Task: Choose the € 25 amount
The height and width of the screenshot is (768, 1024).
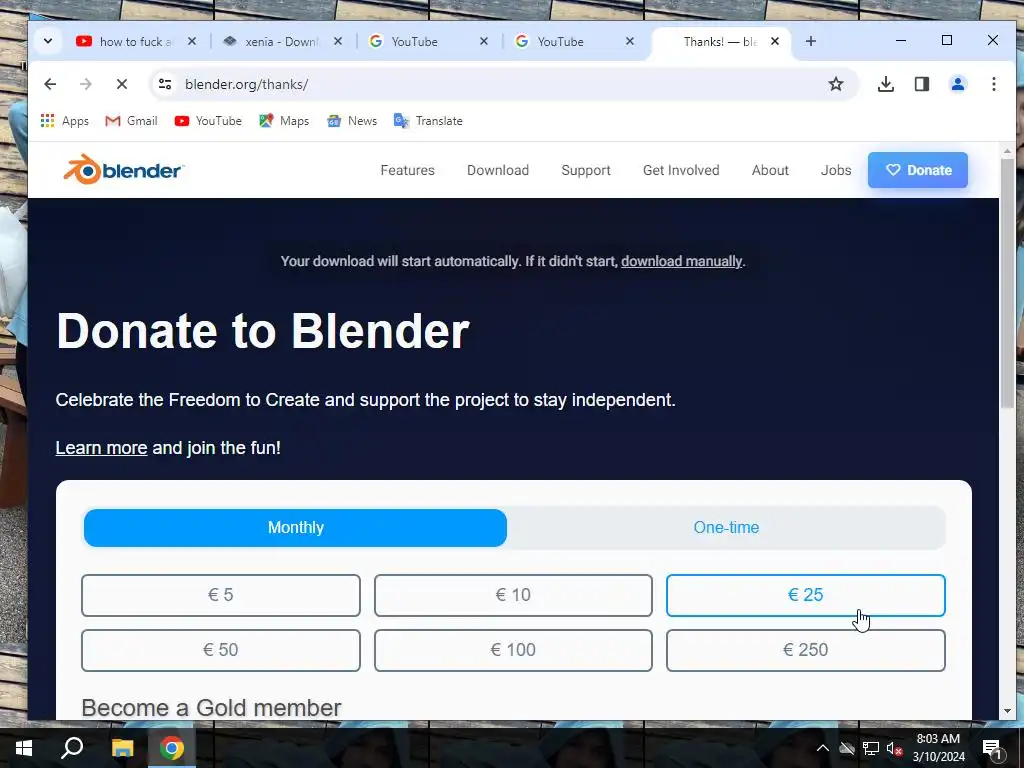Action: [x=806, y=595]
